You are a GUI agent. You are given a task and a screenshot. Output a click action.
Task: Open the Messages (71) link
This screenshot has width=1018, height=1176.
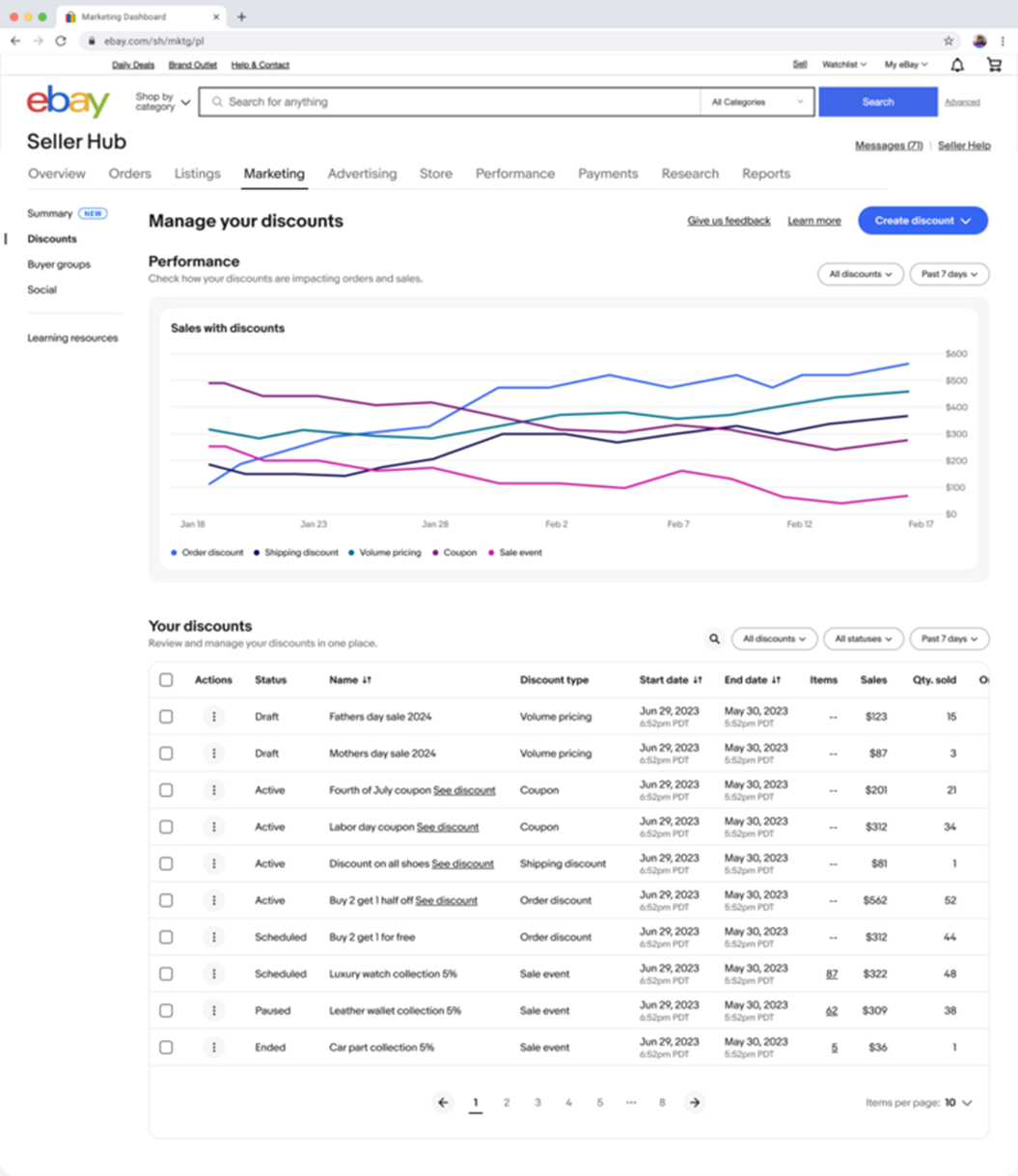(x=889, y=146)
